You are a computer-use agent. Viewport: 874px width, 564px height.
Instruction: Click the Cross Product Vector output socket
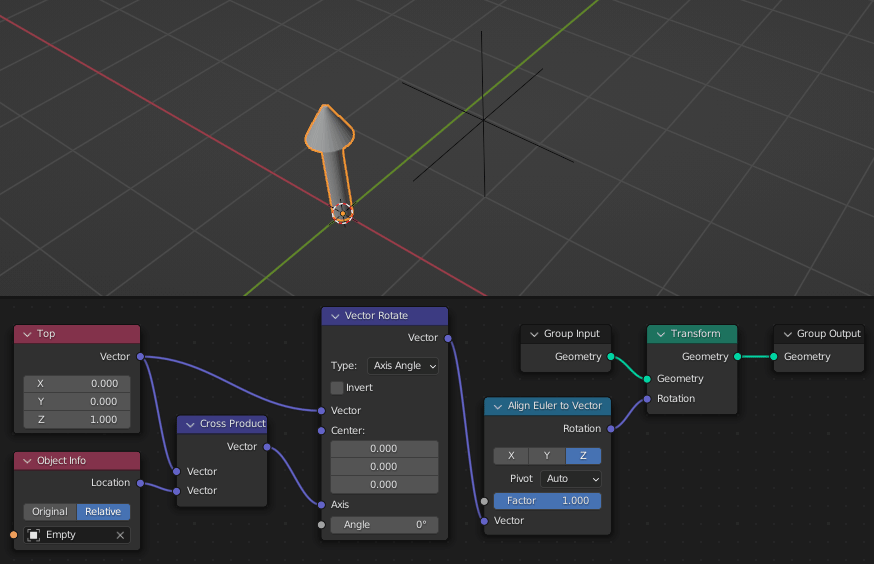point(267,447)
